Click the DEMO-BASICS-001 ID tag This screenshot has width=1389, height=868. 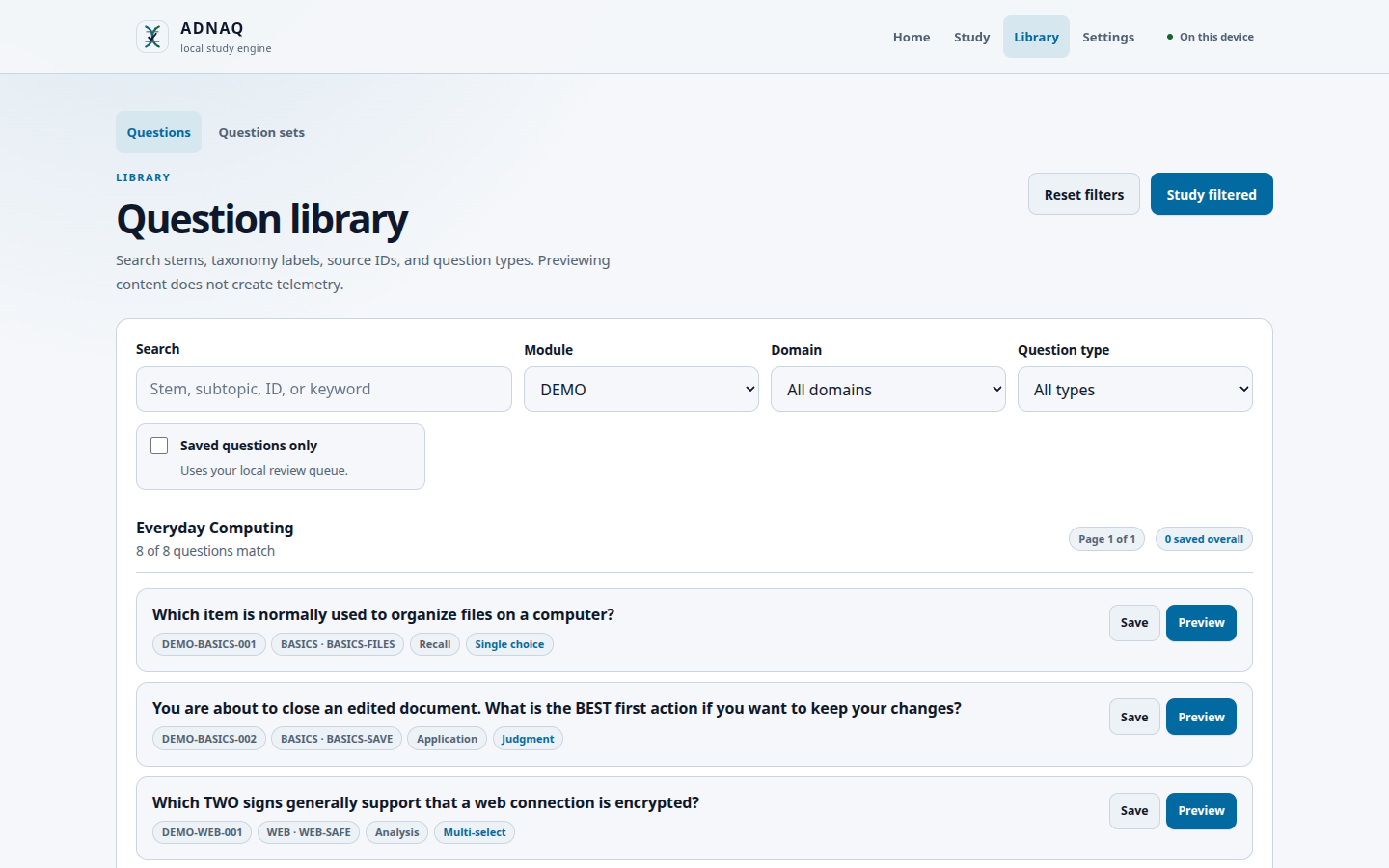[x=209, y=644]
